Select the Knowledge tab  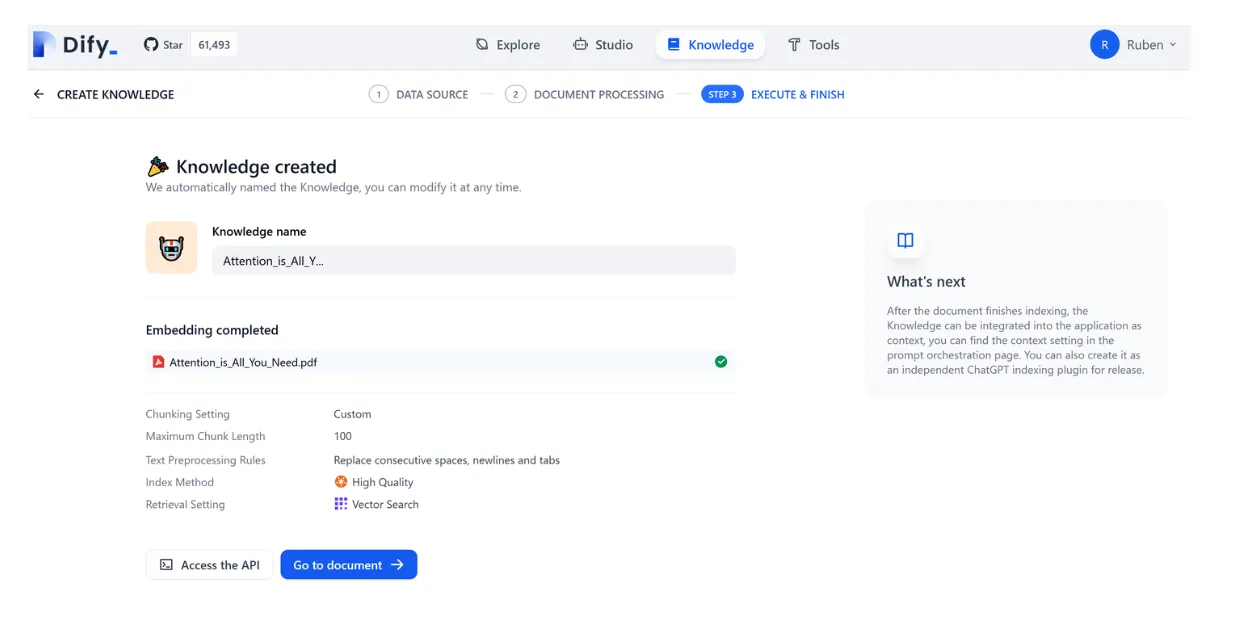pyautogui.click(x=710, y=44)
